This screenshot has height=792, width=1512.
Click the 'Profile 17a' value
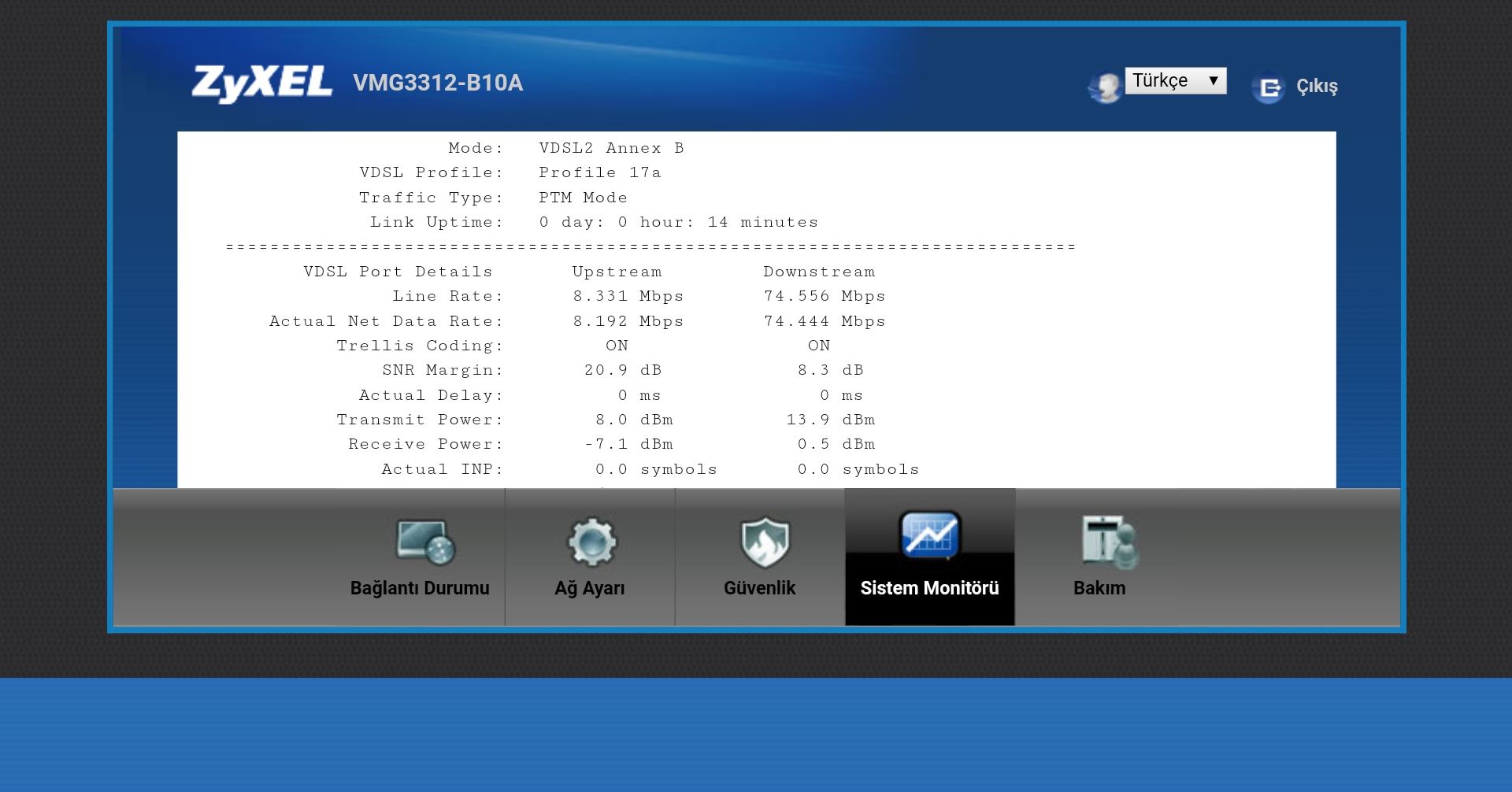pyautogui.click(x=600, y=172)
